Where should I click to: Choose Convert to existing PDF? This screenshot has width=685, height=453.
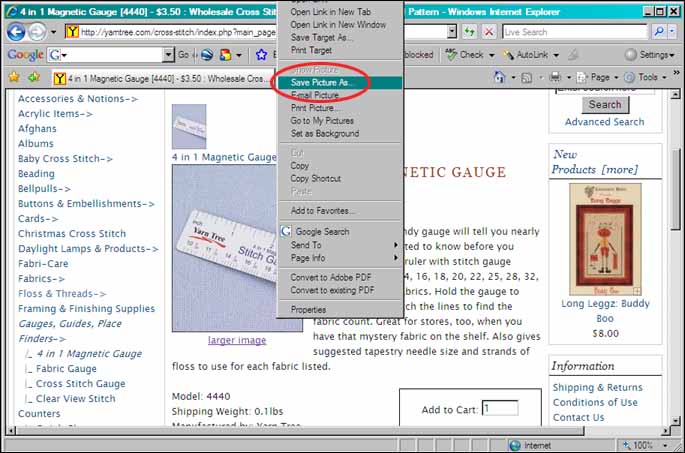(x=340, y=290)
